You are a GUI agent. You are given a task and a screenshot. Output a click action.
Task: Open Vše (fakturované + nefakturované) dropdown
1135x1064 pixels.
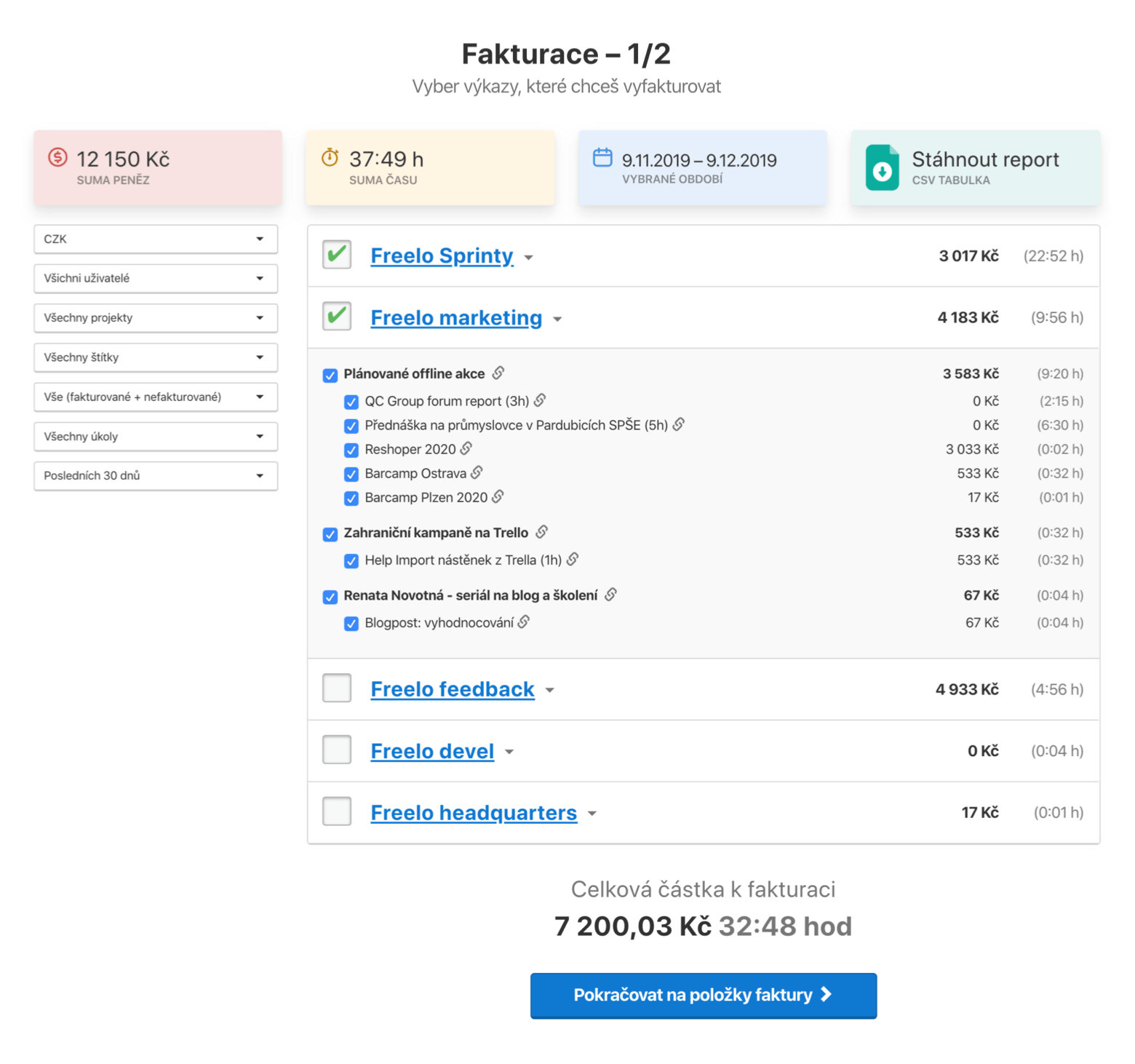click(156, 397)
